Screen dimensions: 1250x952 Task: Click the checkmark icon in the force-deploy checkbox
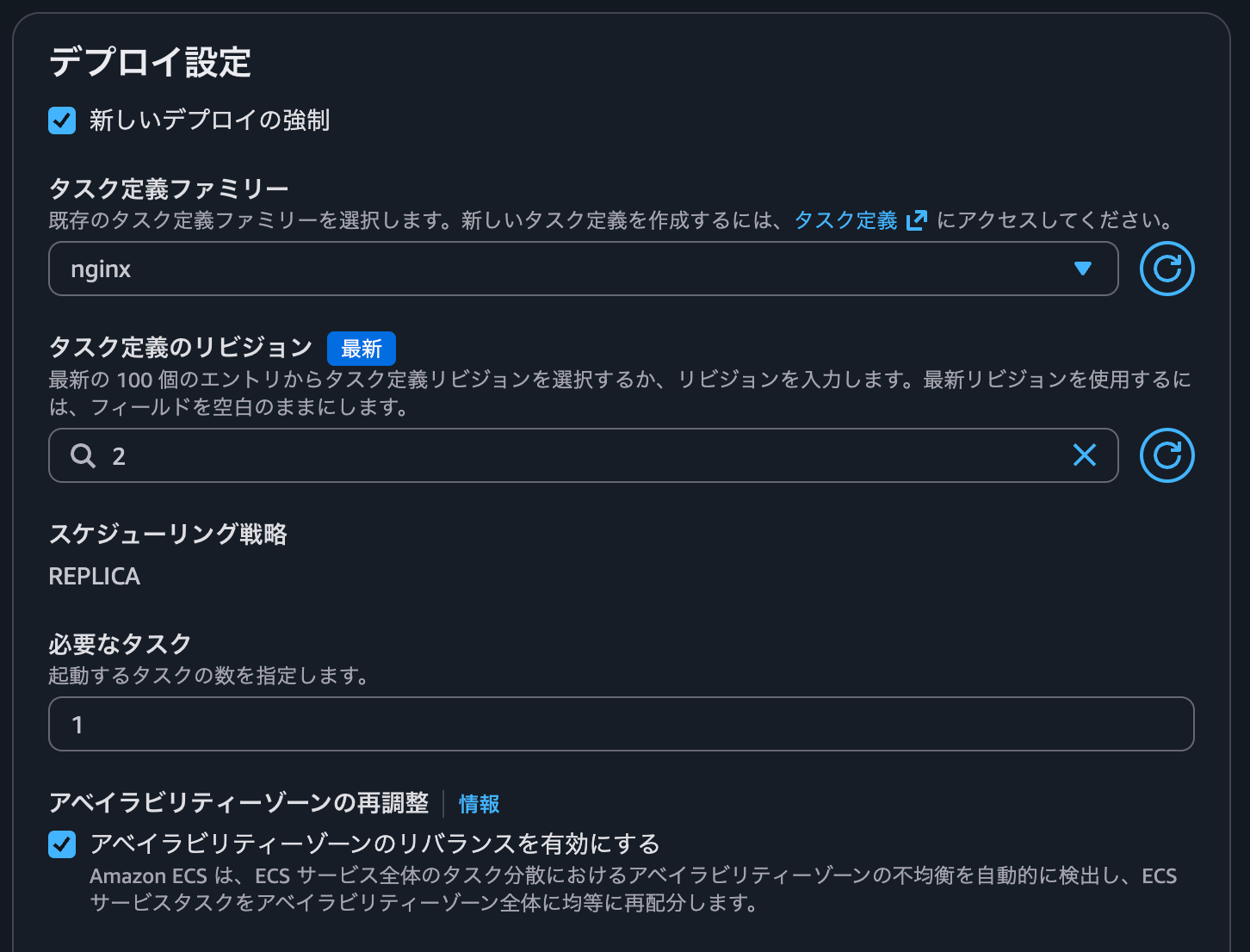point(61,121)
